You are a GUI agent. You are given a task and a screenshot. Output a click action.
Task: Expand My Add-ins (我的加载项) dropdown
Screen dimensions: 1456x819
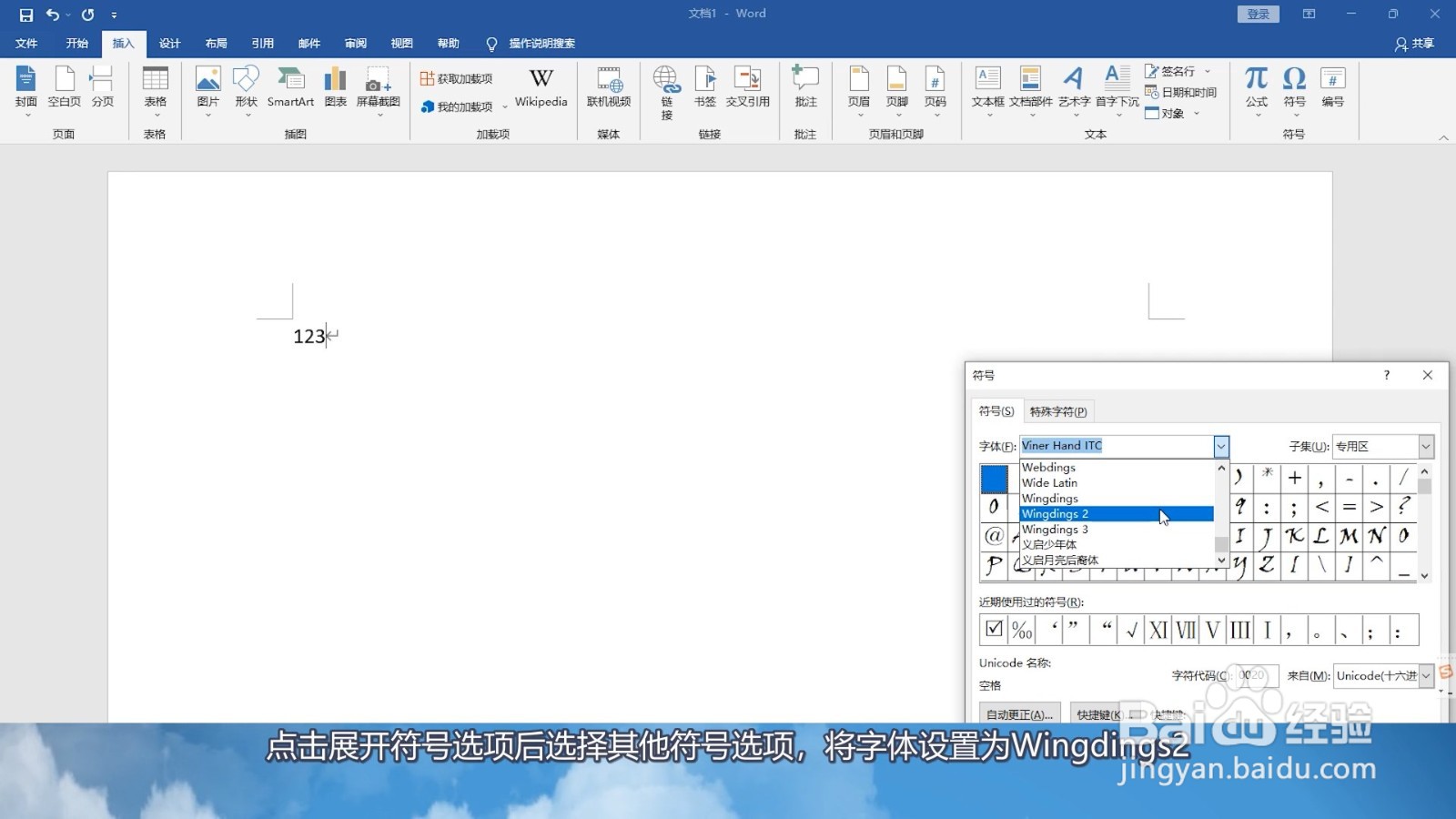click(x=505, y=107)
